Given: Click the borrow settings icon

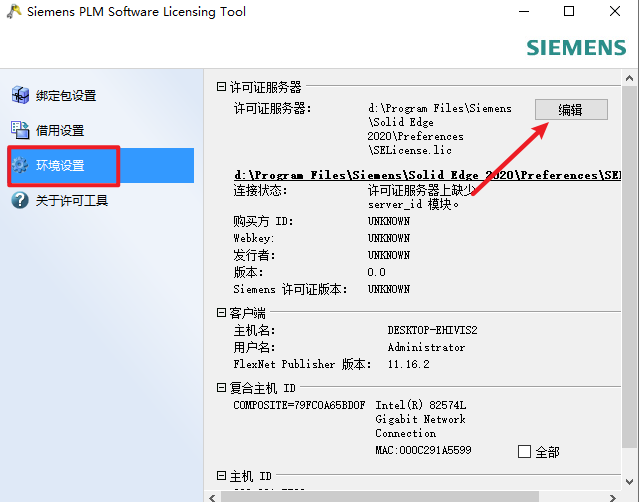Looking at the screenshot, I should 20,130.
